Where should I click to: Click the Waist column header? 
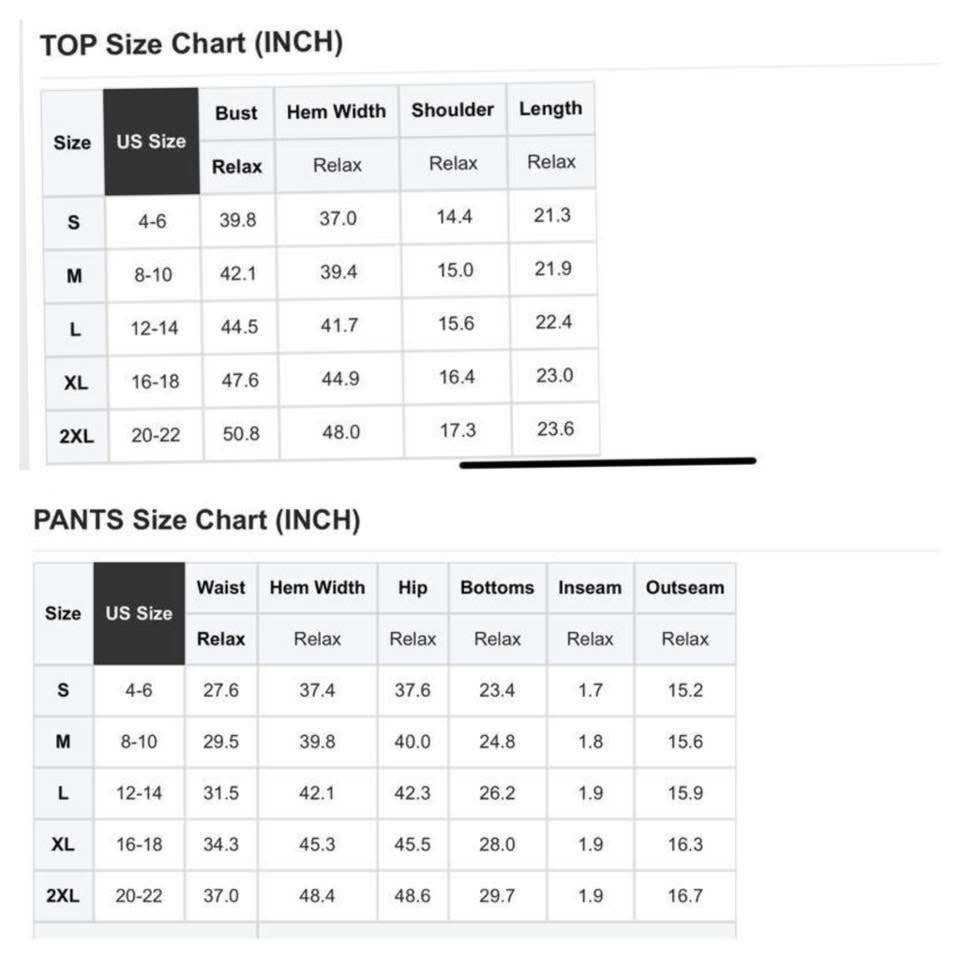(221, 588)
